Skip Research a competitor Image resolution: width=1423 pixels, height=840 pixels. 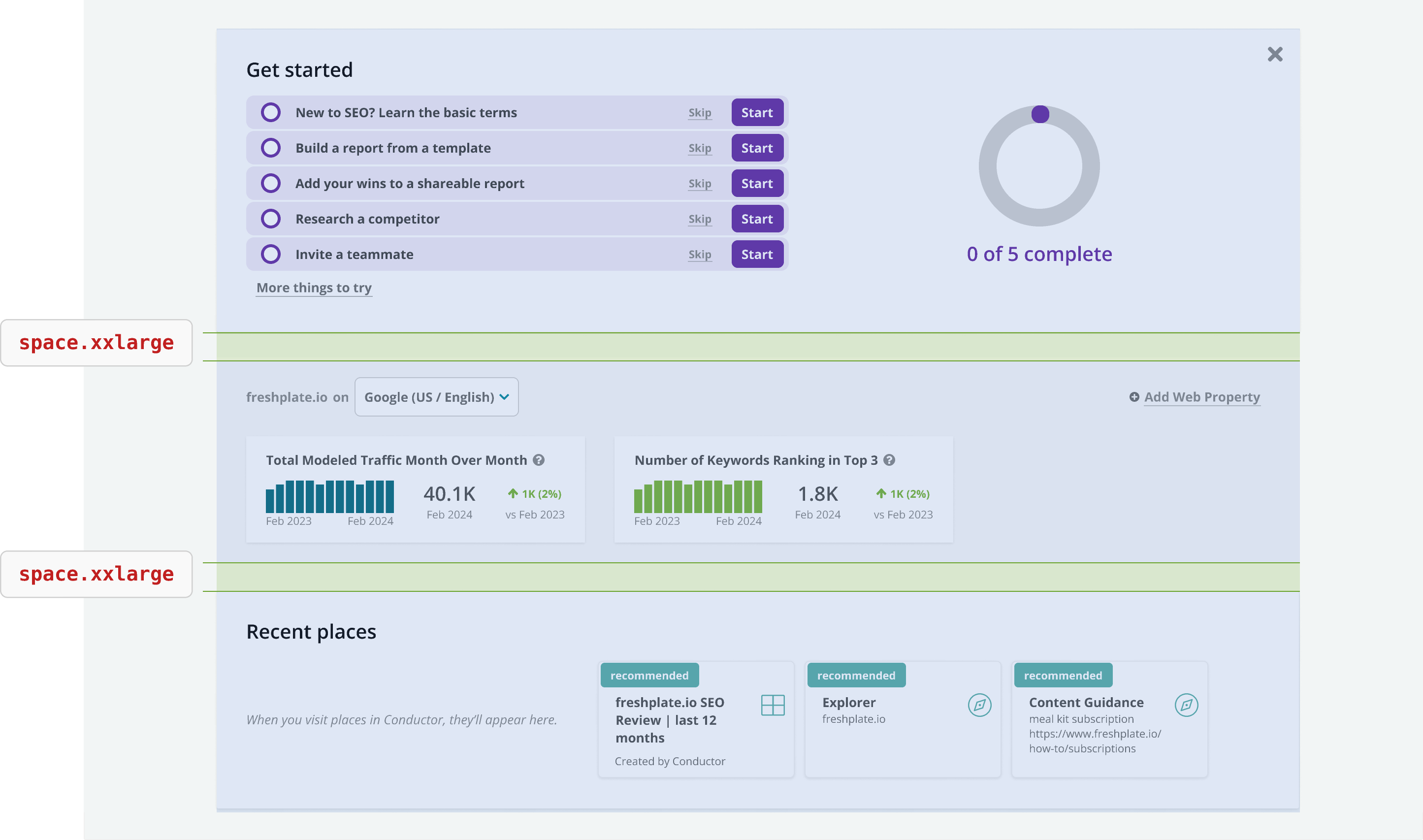[700, 219]
